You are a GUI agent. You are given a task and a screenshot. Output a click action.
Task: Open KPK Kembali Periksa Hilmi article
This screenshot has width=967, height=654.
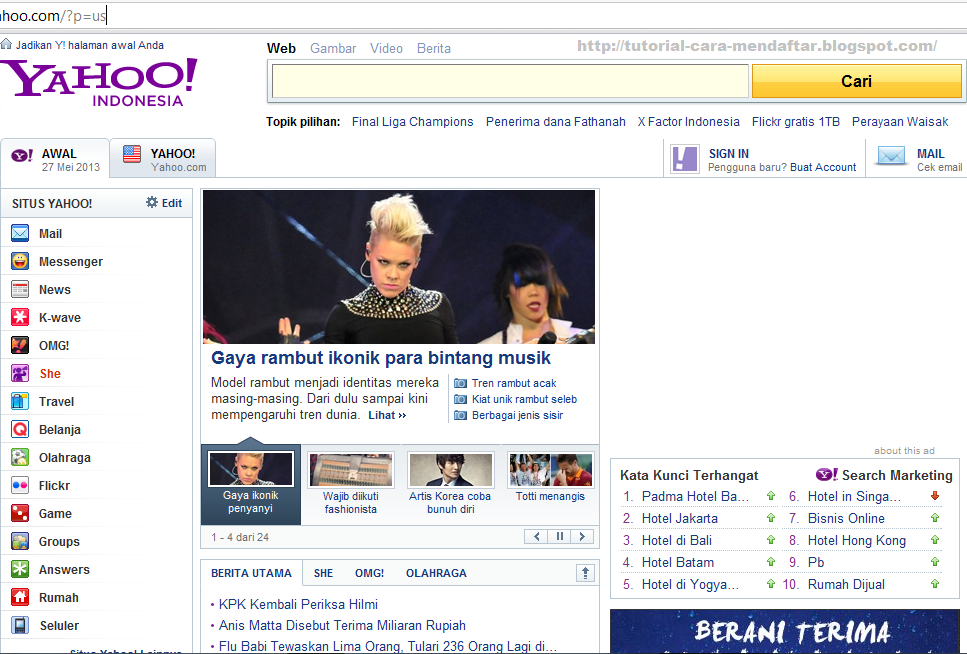(298, 605)
